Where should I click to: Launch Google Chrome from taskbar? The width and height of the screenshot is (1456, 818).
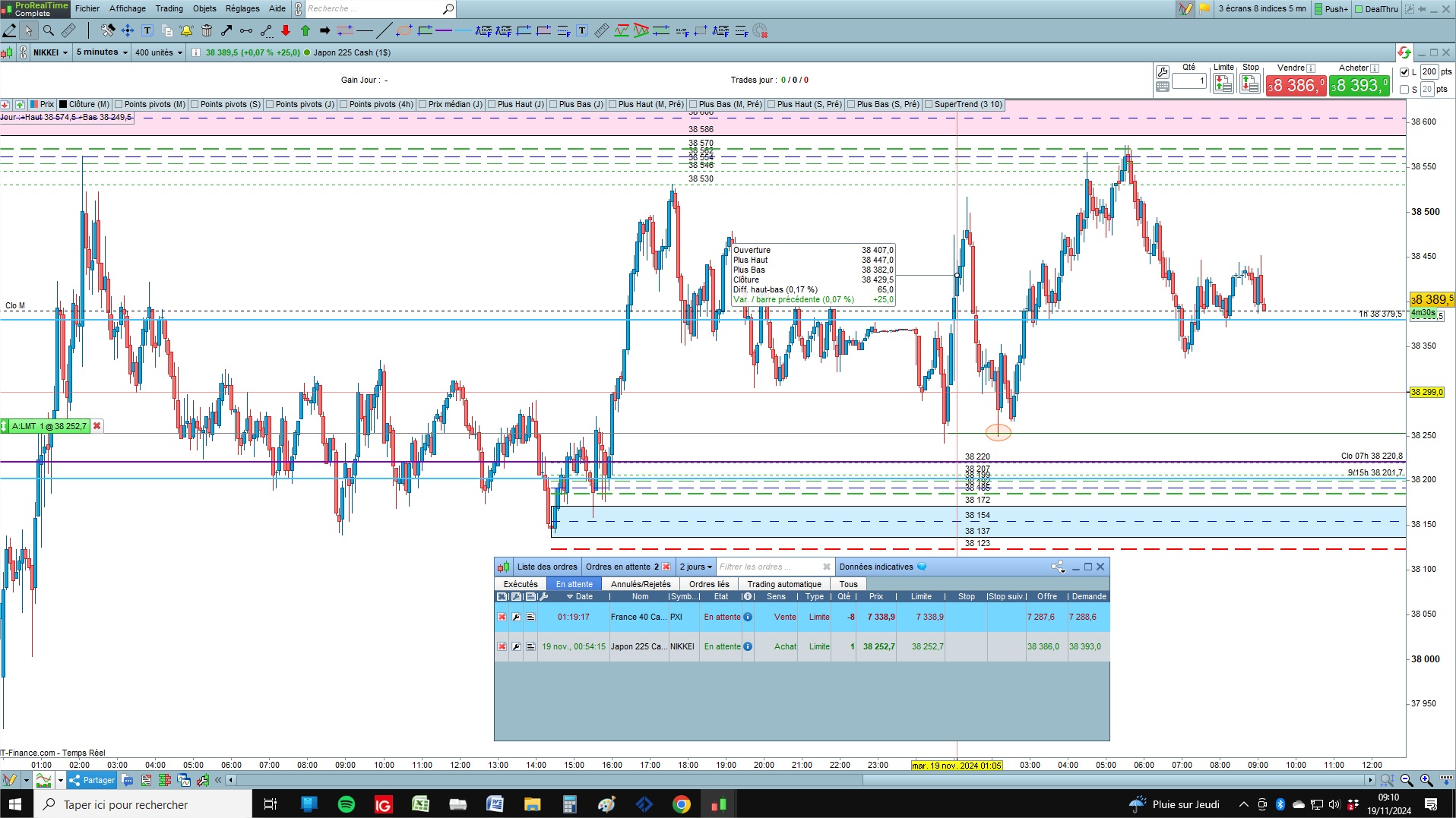tap(682, 804)
